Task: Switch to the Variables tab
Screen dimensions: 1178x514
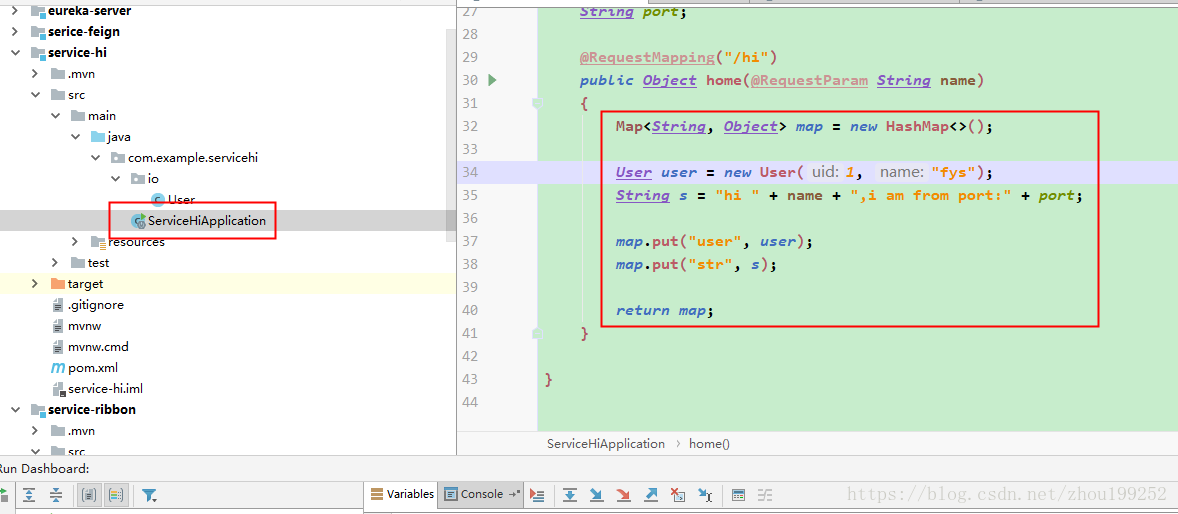Action: pyautogui.click(x=402, y=494)
